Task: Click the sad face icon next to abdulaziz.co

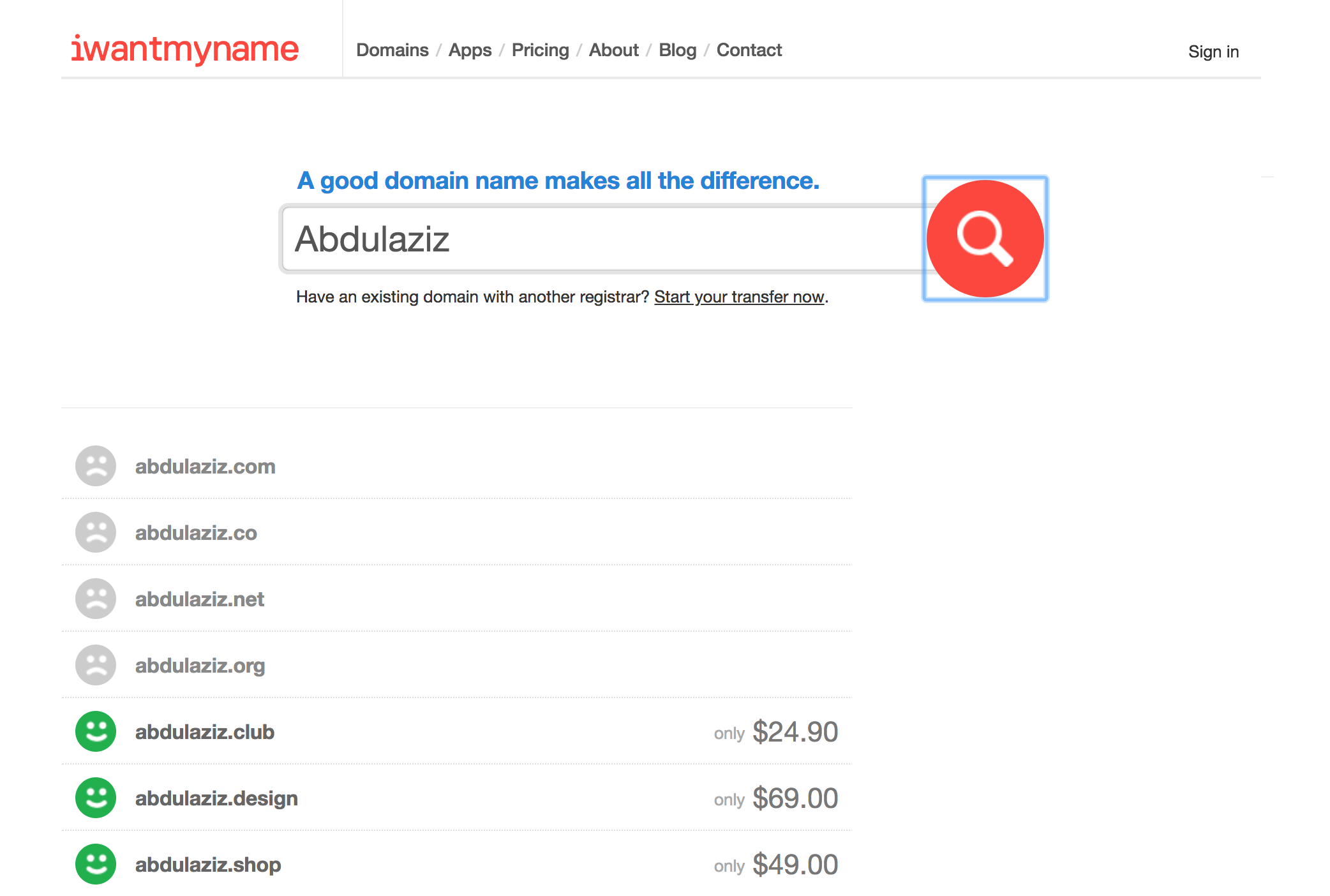Action: click(x=96, y=532)
